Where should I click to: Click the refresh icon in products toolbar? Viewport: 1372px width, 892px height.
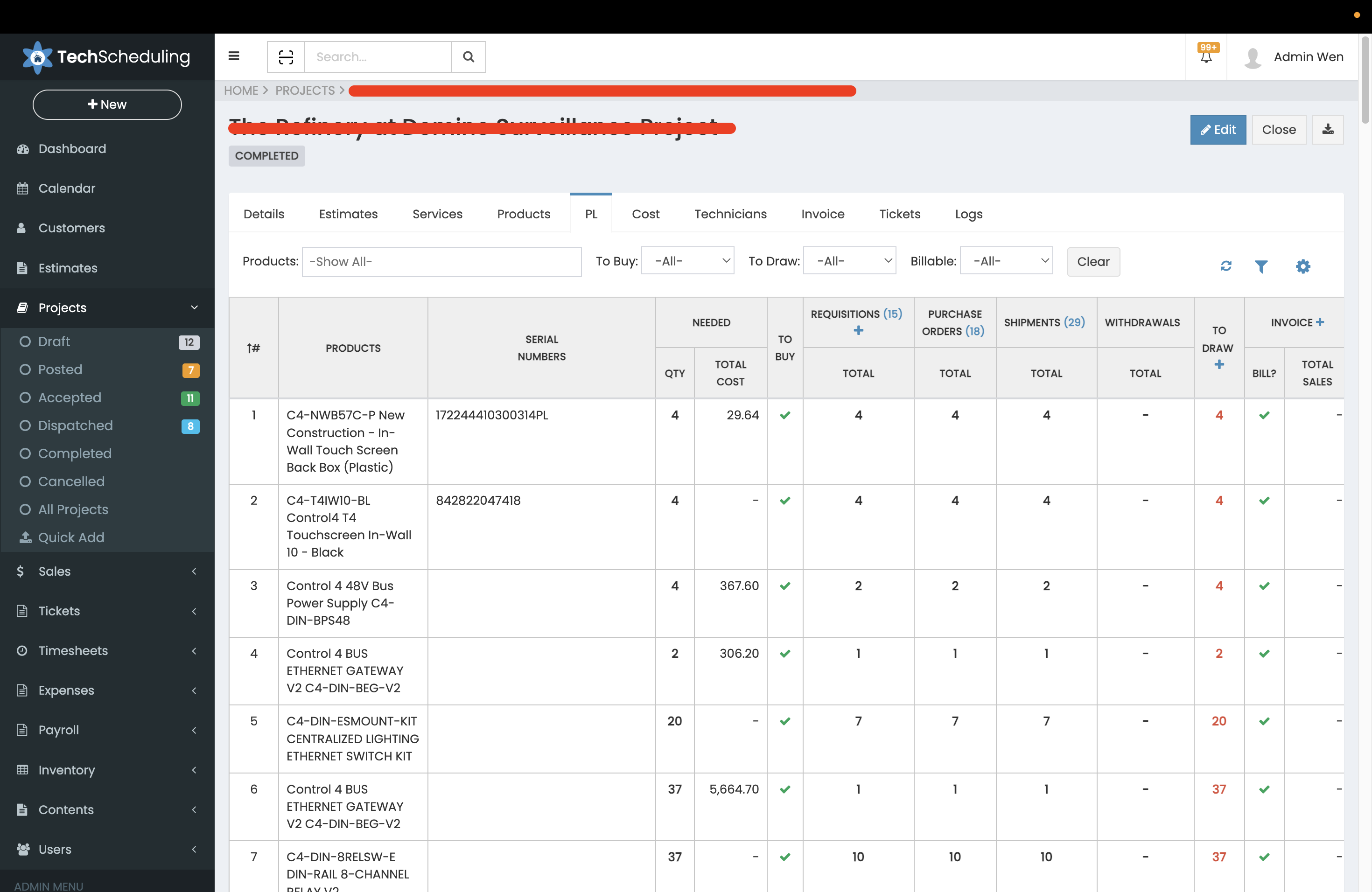(1226, 265)
